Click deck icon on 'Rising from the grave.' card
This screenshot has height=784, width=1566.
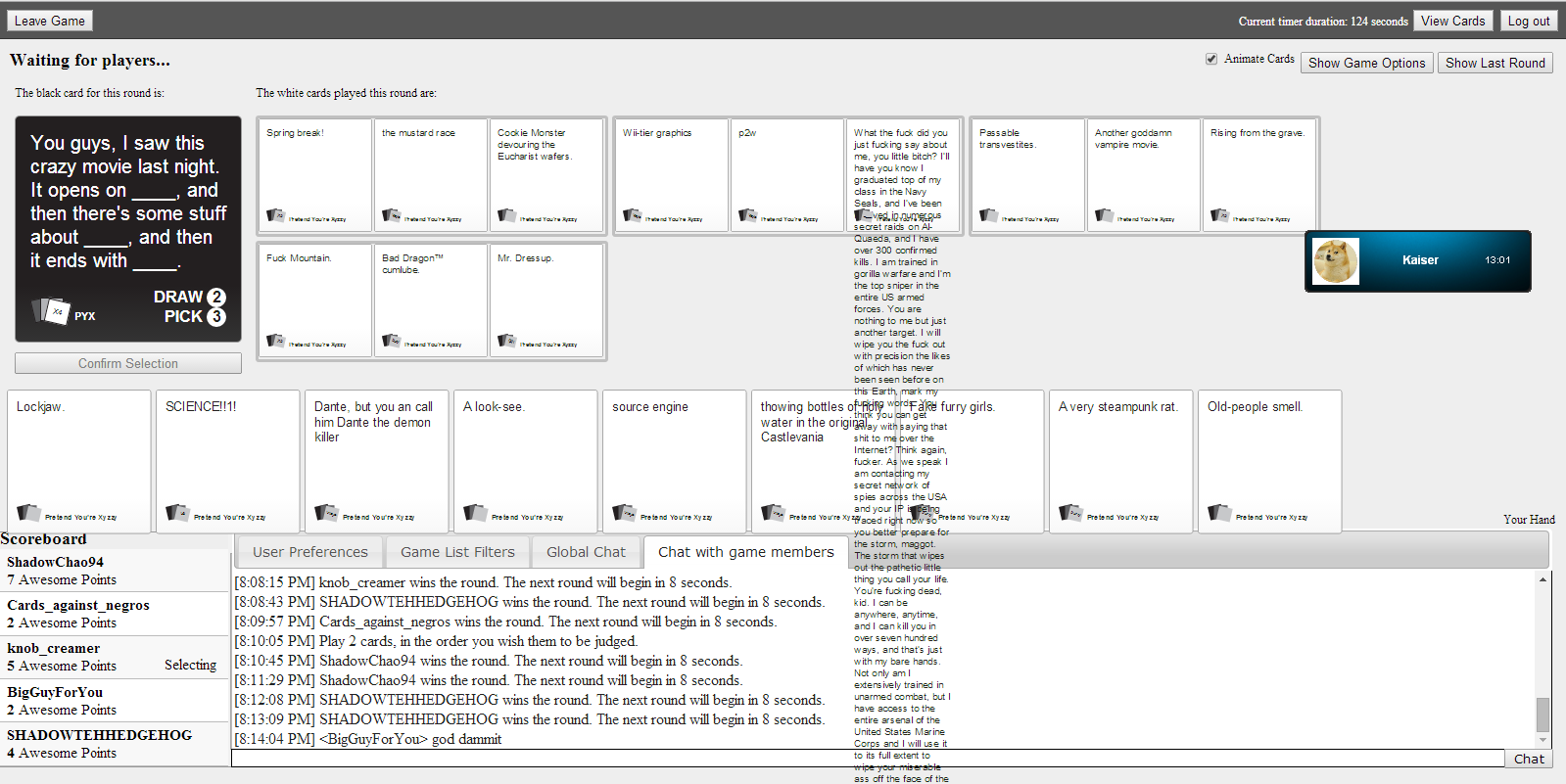click(x=1220, y=215)
